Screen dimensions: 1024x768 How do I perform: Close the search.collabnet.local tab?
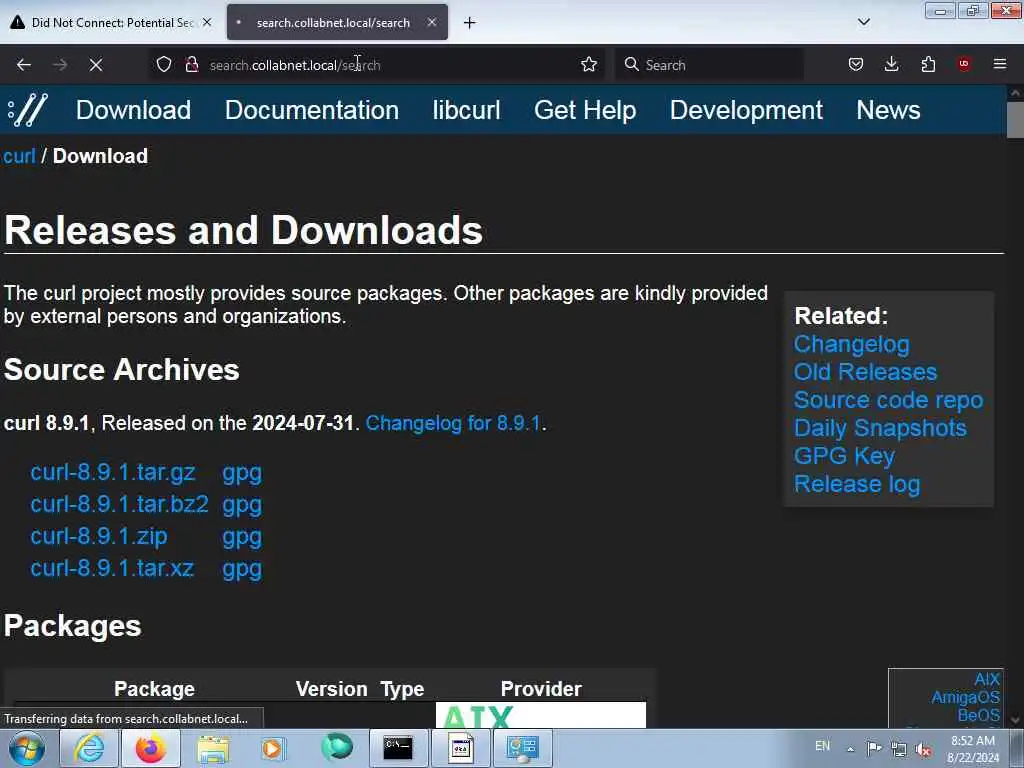click(432, 22)
